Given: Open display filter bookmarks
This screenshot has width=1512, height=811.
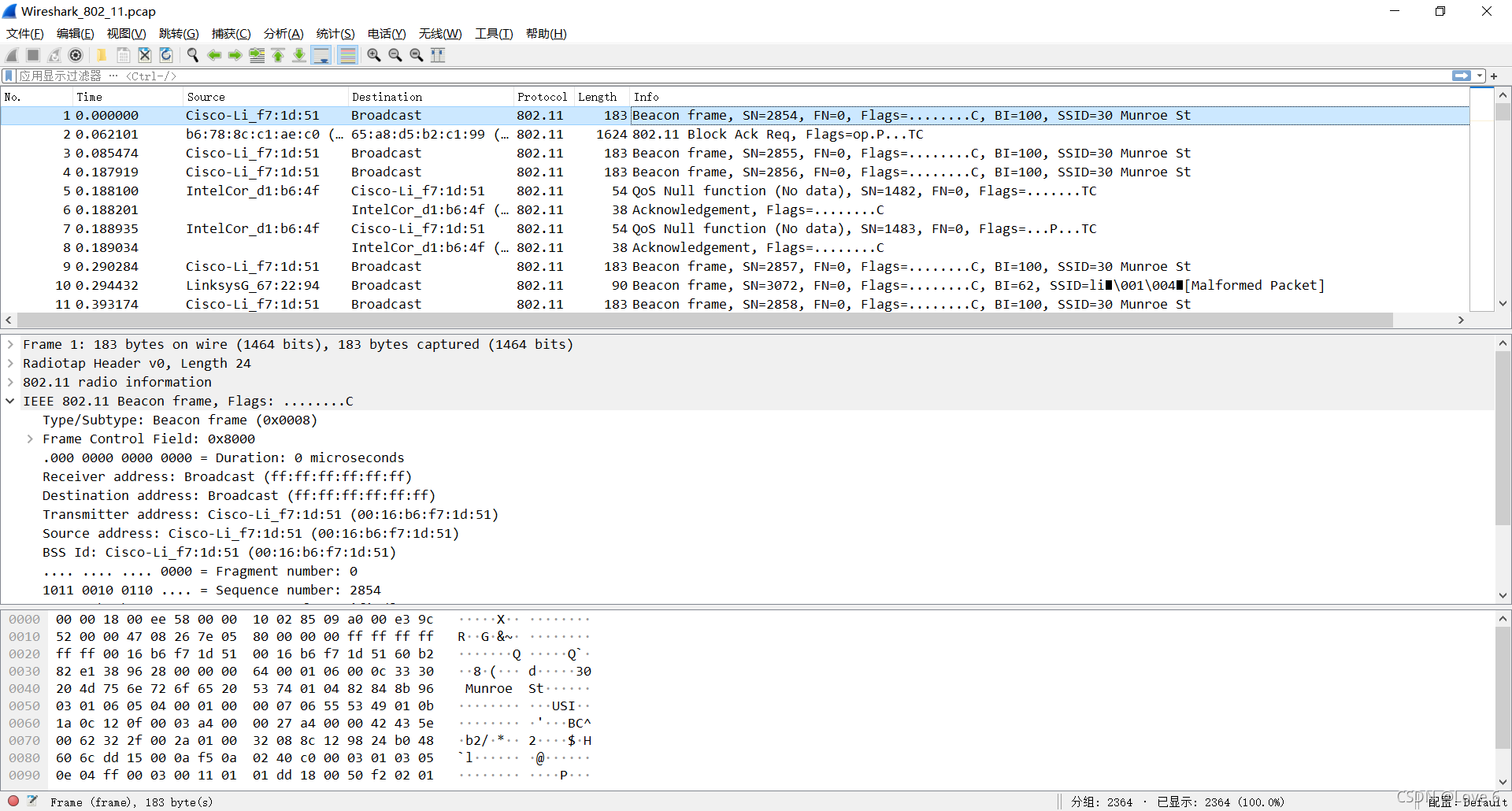Looking at the screenshot, I should pos(9,76).
